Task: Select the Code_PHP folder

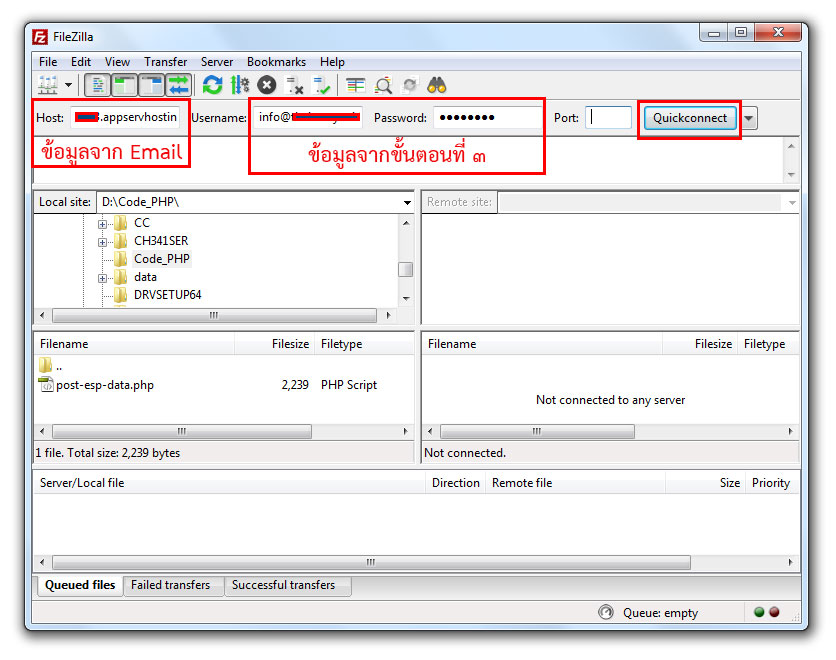Action: (x=162, y=259)
